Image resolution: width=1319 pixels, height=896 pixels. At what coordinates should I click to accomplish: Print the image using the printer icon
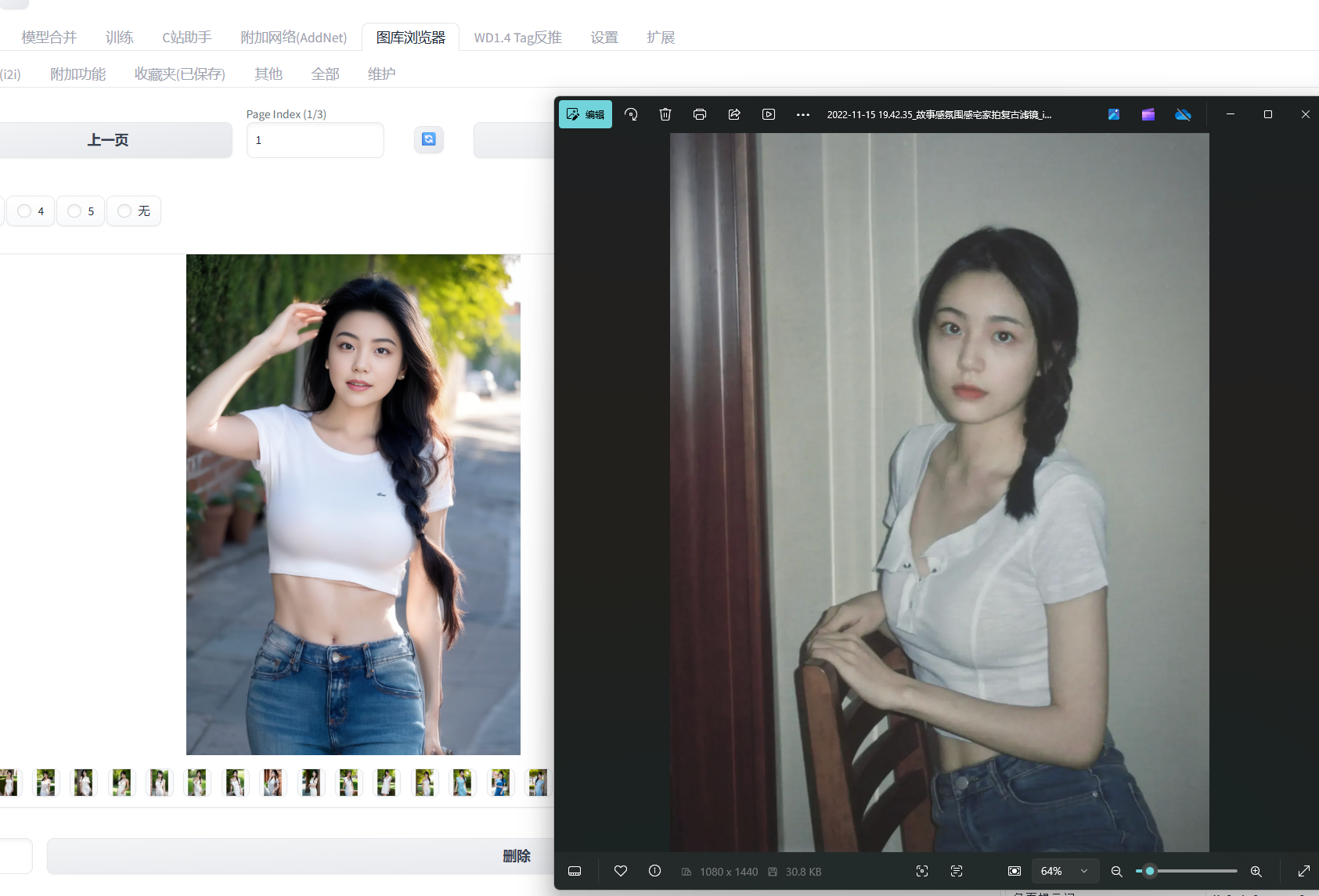[700, 114]
